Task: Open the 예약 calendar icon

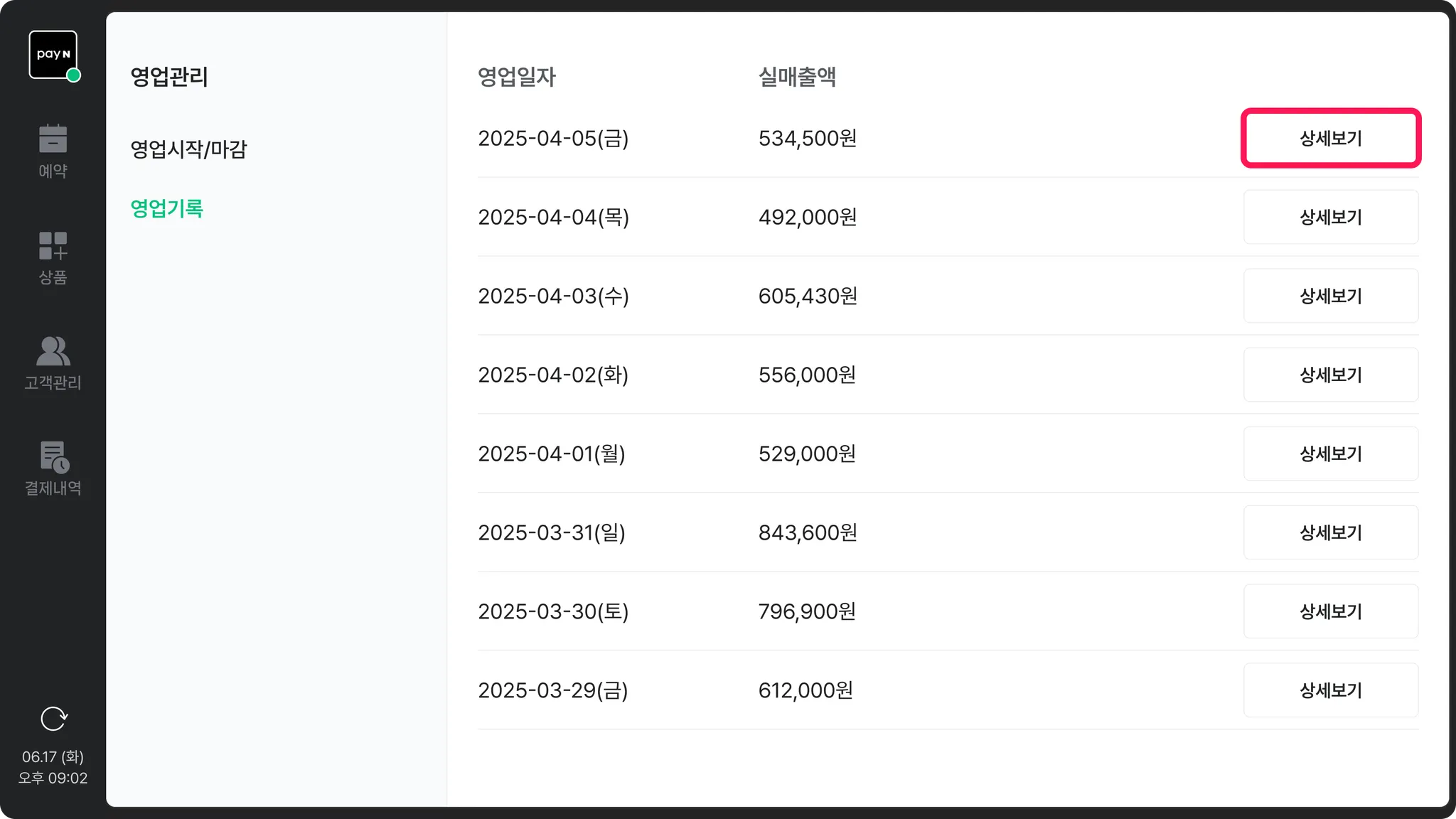Action: [x=53, y=139]
